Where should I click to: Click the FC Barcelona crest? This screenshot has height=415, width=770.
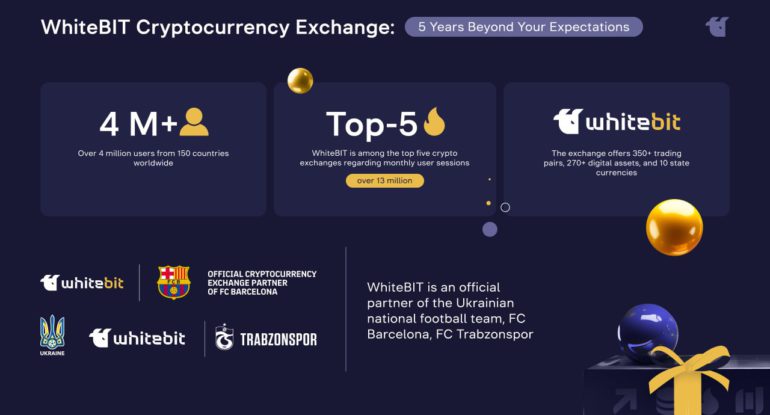pyautogui.click(x=173, y=282)
